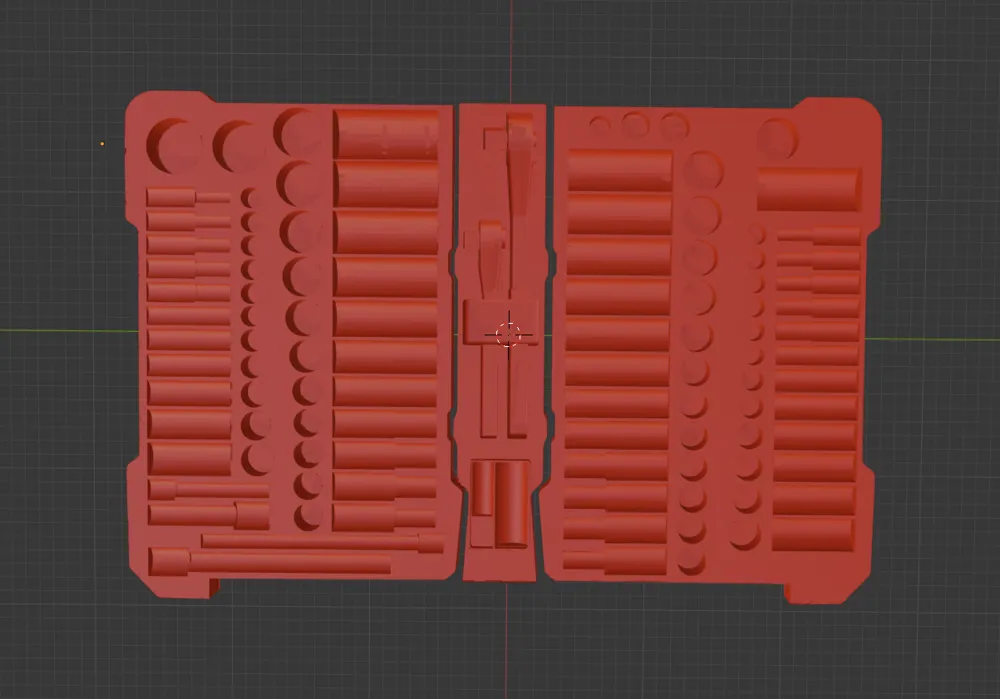1000x699 pixels.
Task: Click the large round hole in left tray's top-left corner
Action: pos(173,144)
